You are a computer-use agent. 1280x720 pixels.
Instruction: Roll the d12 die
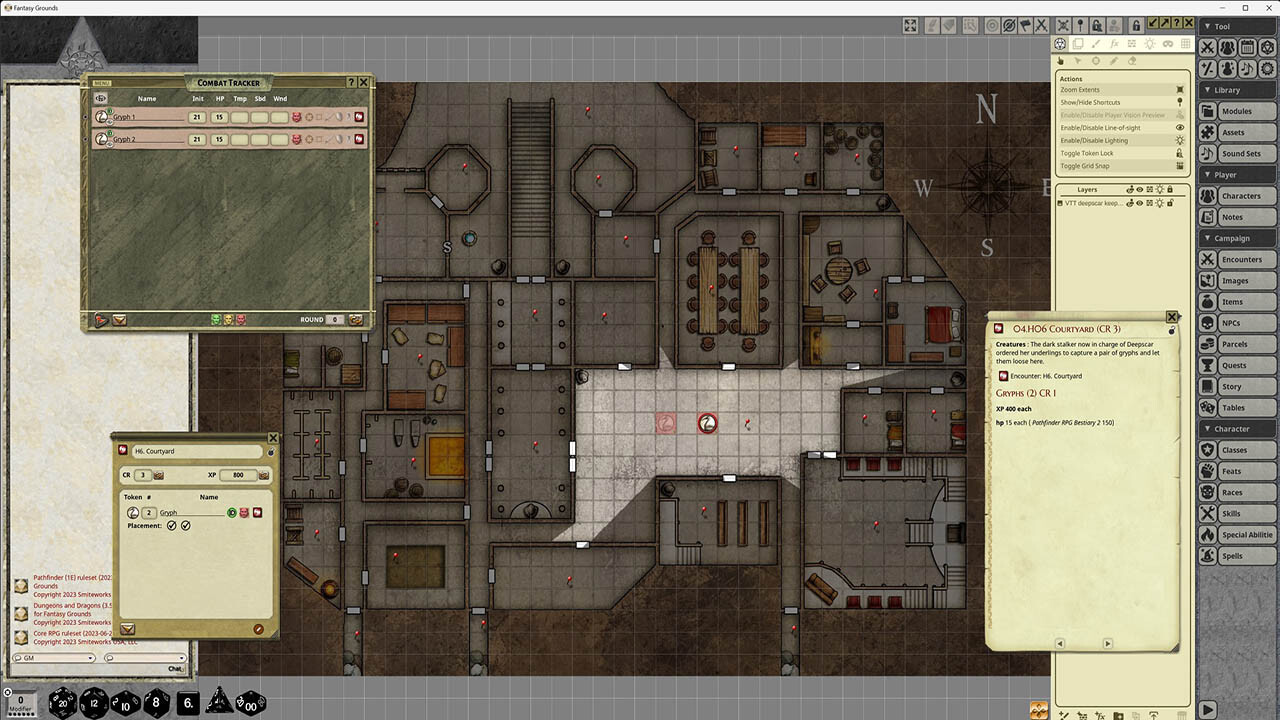point(94,703)
